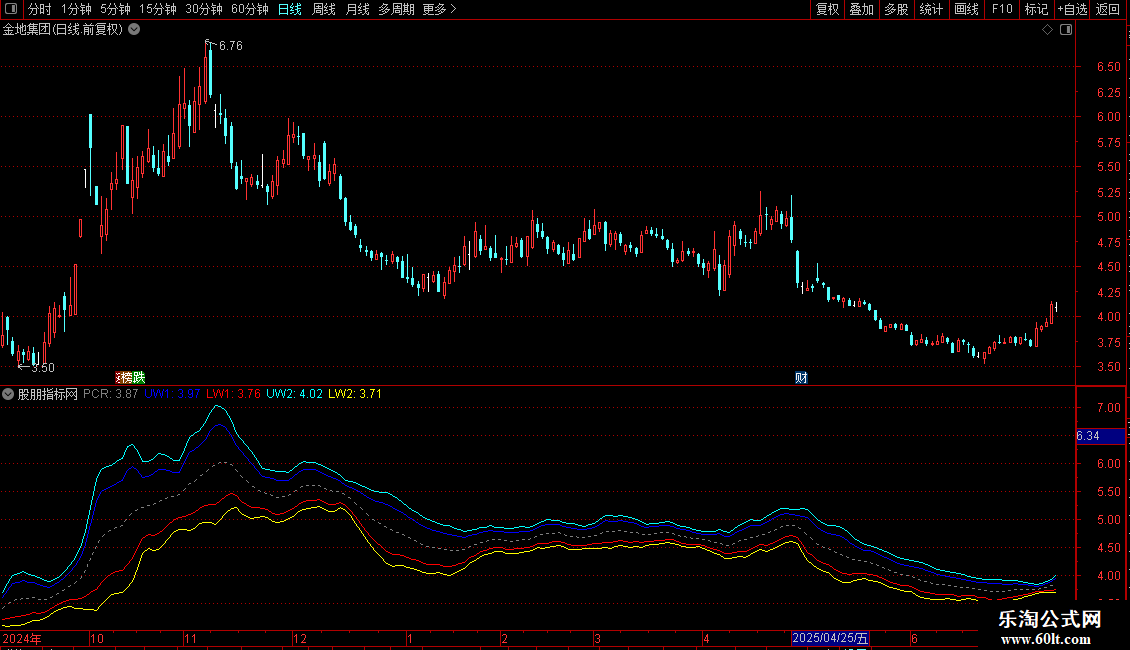Image resolution: width=1130 pixels, height=650 pixels.
Task: Click the highlighted 2025/04/25/五 date label
Action: [830, 638]
